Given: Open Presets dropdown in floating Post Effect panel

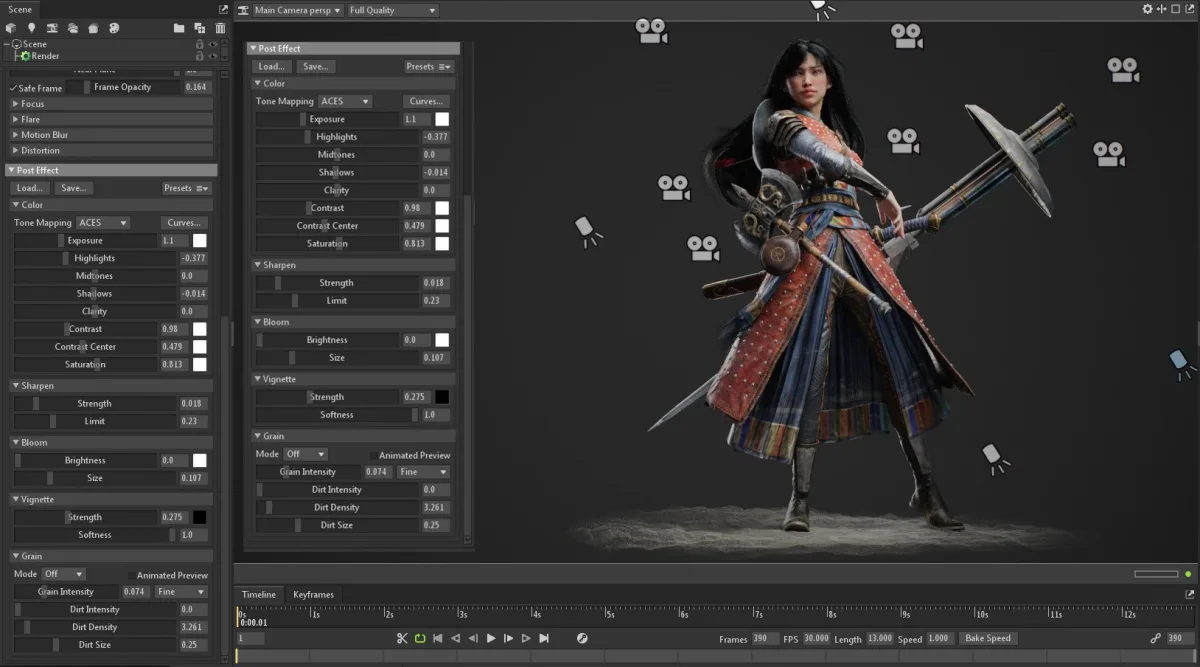Looking at the screenshot, I should pos(429,67).
